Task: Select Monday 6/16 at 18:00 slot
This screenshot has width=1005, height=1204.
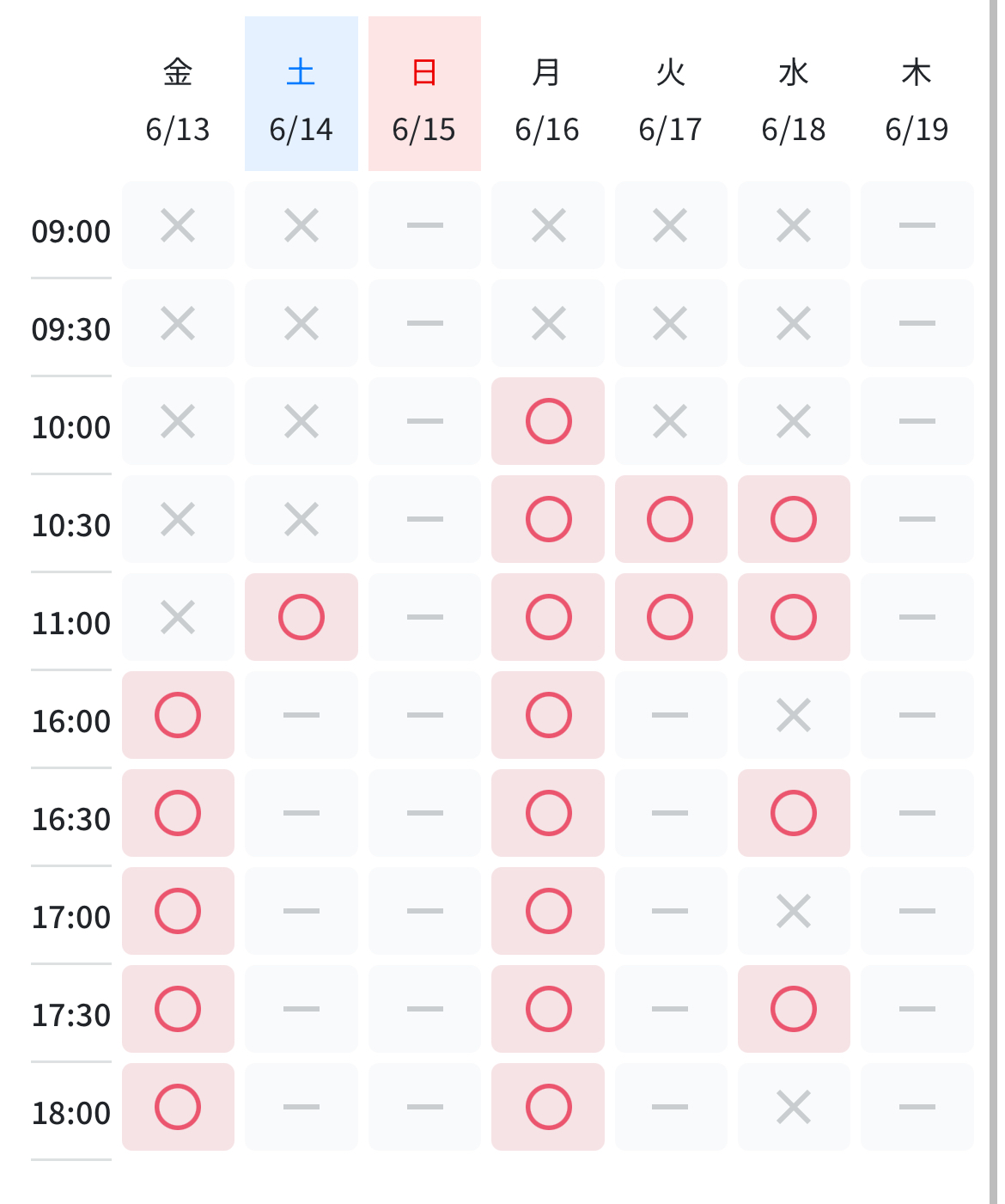Action: (548, 1107)
